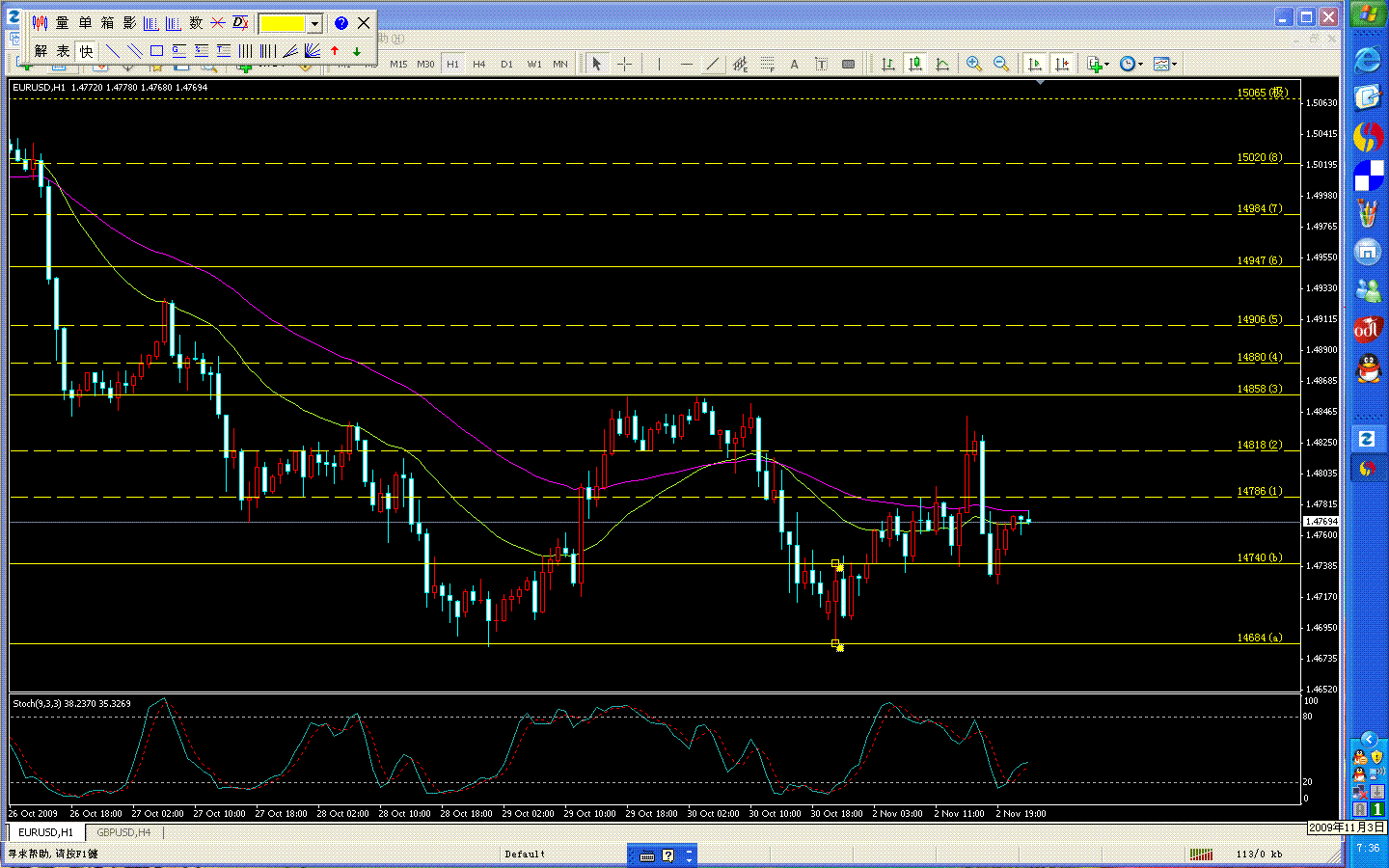Open the yellow color dropdown
1389x868 pixels.
point(314,23)
